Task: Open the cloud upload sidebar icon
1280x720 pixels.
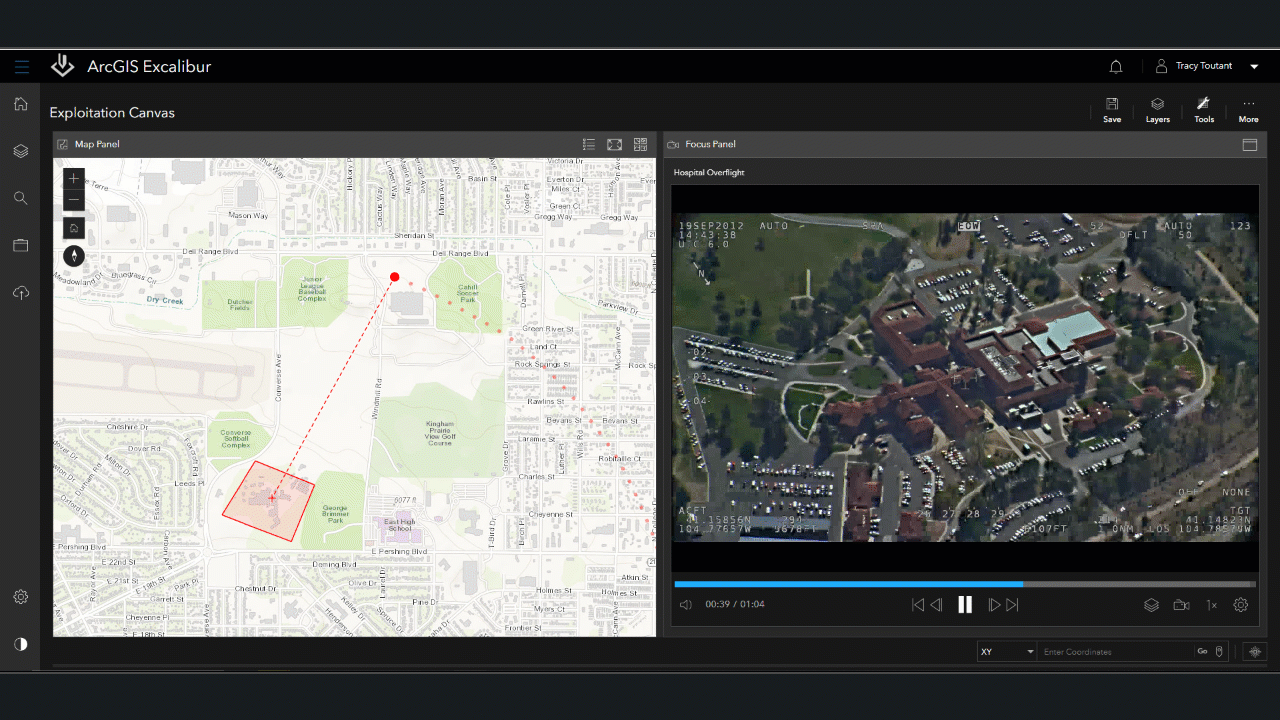Action: [21, 293]
